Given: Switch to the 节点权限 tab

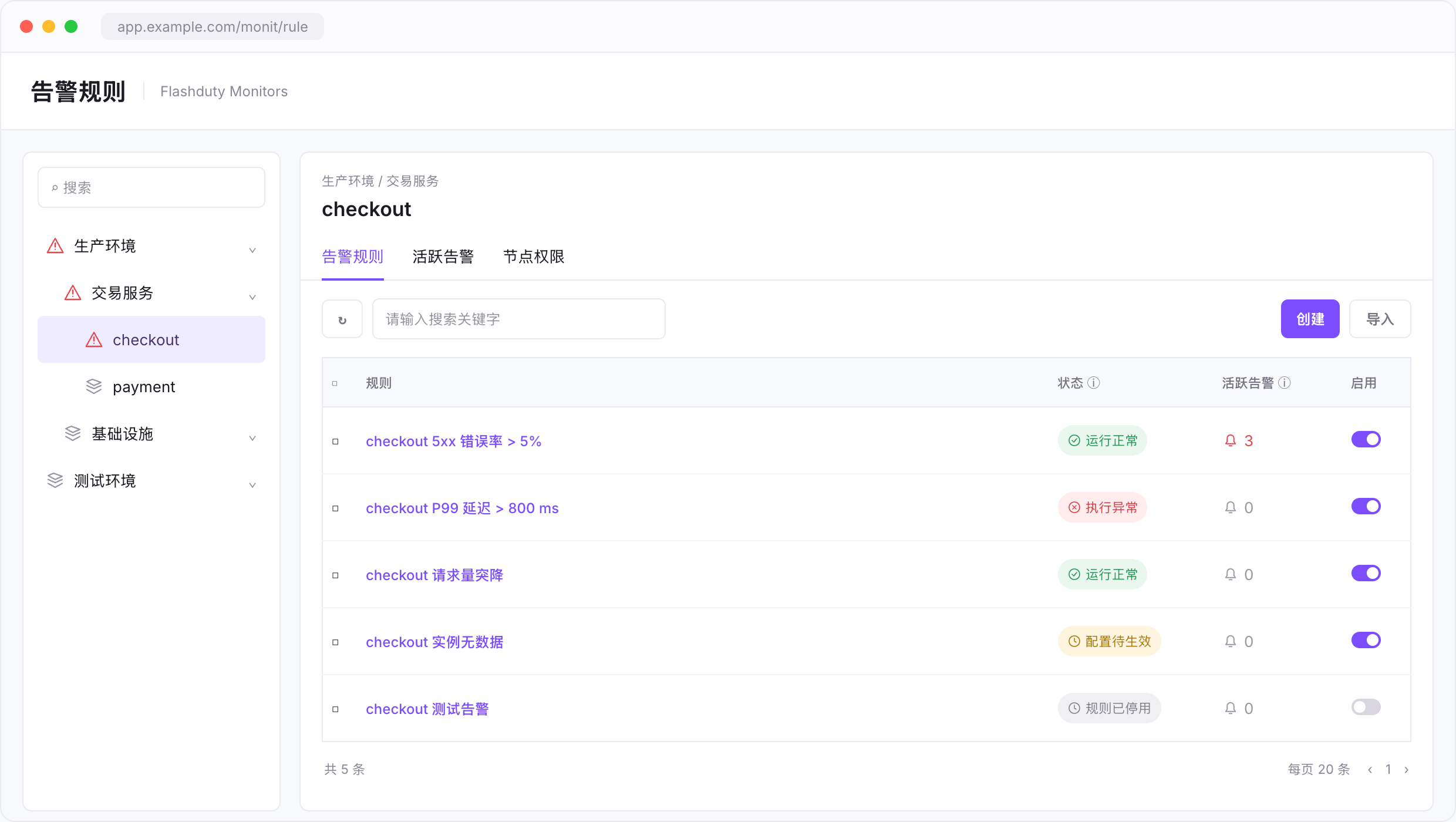Looking at the screenshot, I should (534, 257).
